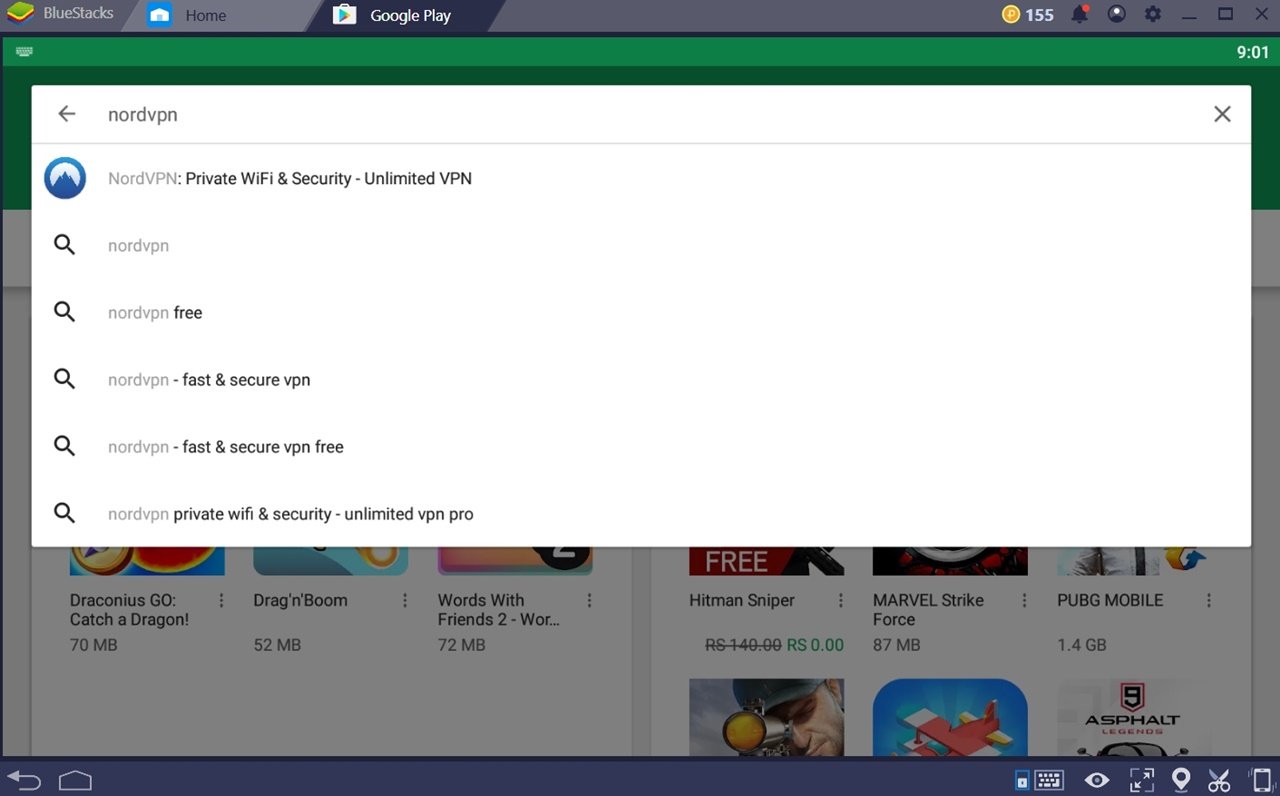1280x796 pixels.
Task: Click Hitman Sniper price RS 0.00
Action: (815, 645)
